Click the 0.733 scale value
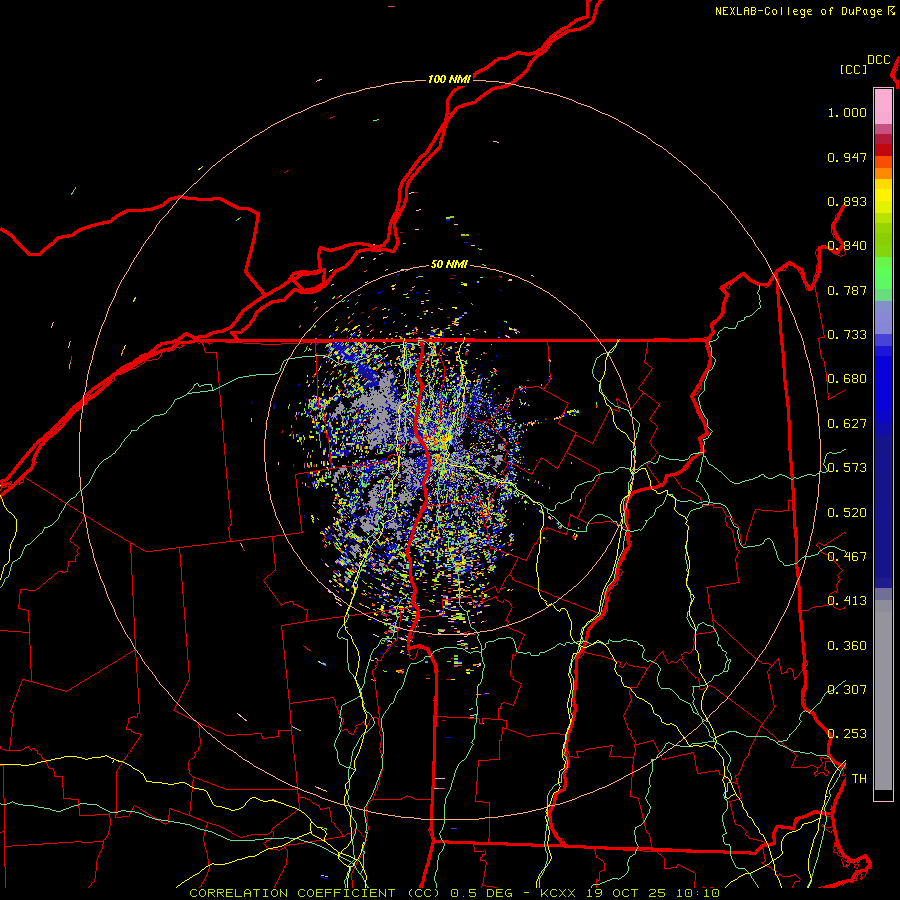Viewport: 900px width, 900px height. pyautogui.click(x=847, y=335)
